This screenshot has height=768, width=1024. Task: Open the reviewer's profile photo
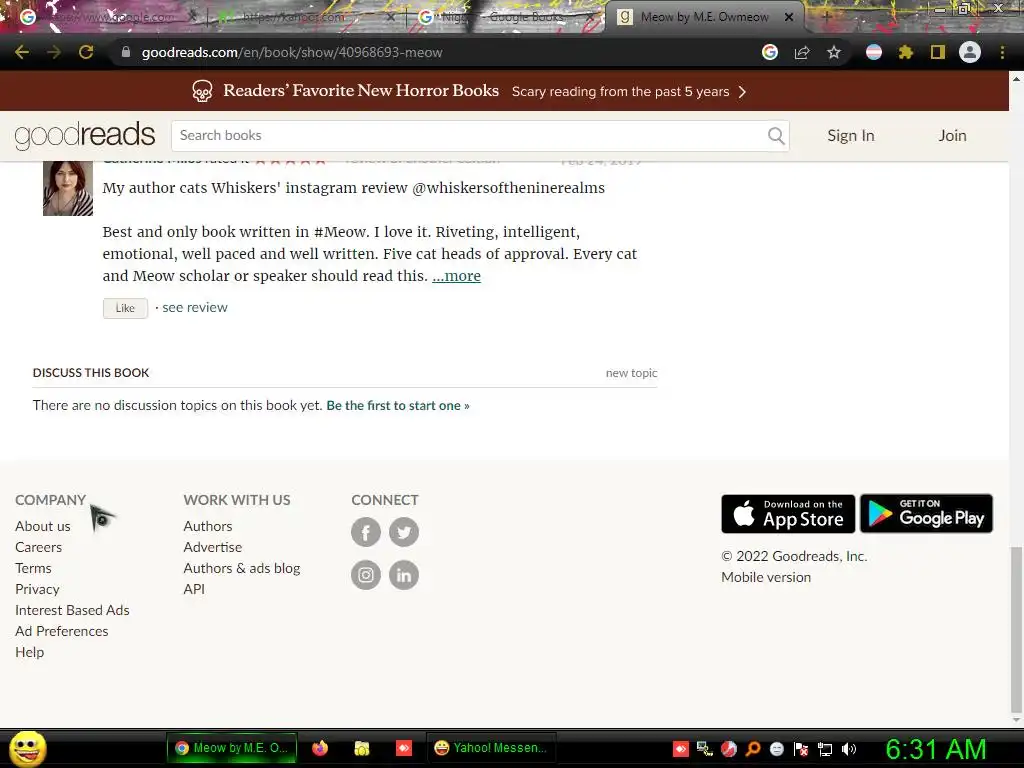(68, 188)
